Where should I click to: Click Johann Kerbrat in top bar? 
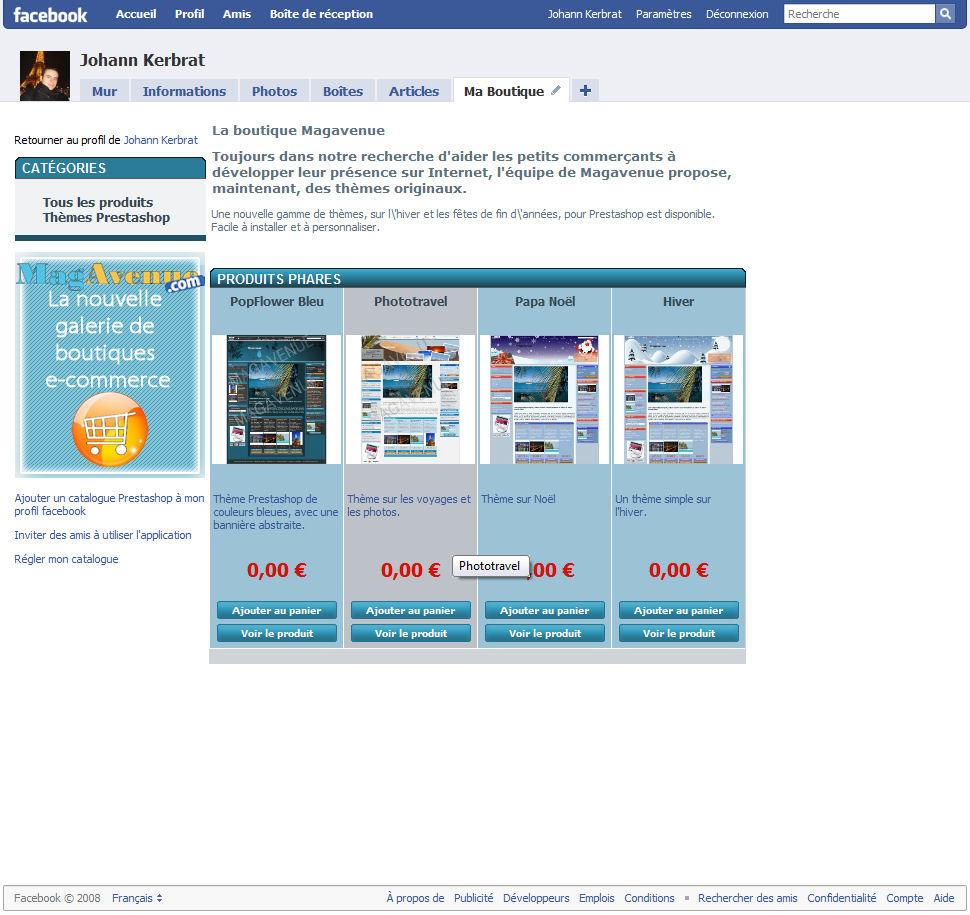(x=585, y=14)
